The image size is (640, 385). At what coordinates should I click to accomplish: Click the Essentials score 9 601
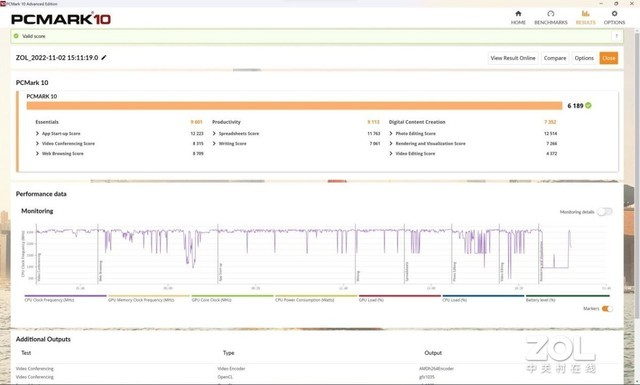click(196, 122)
